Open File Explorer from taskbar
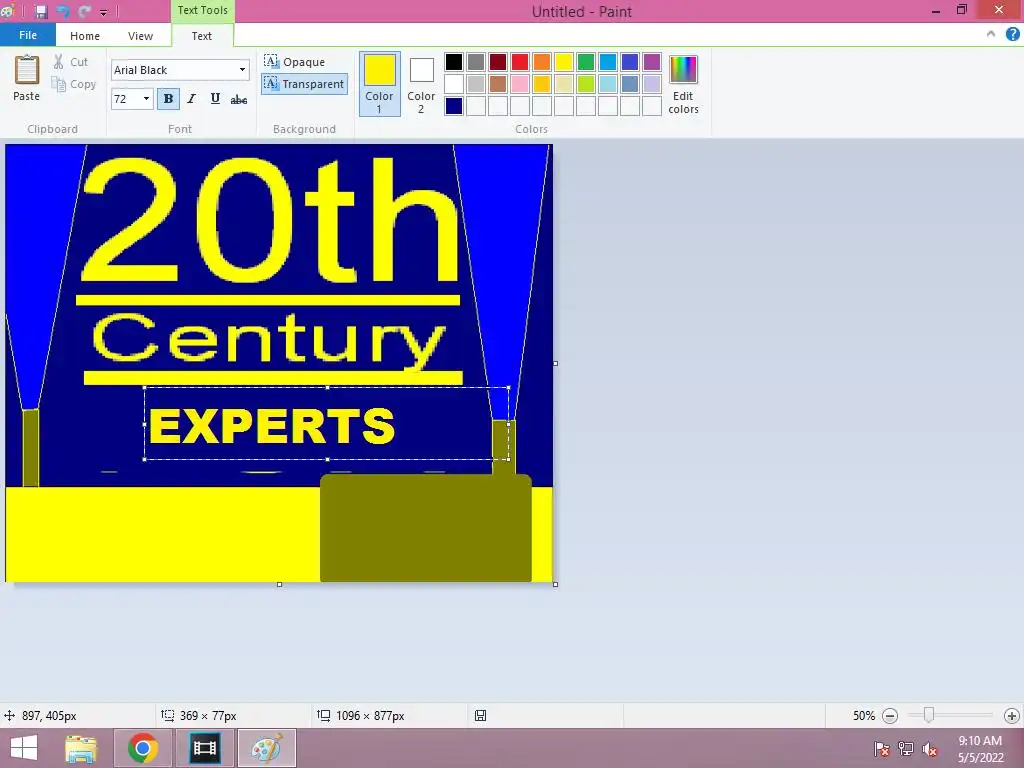The image size is (1024, 768). click(x=81, y=748)
